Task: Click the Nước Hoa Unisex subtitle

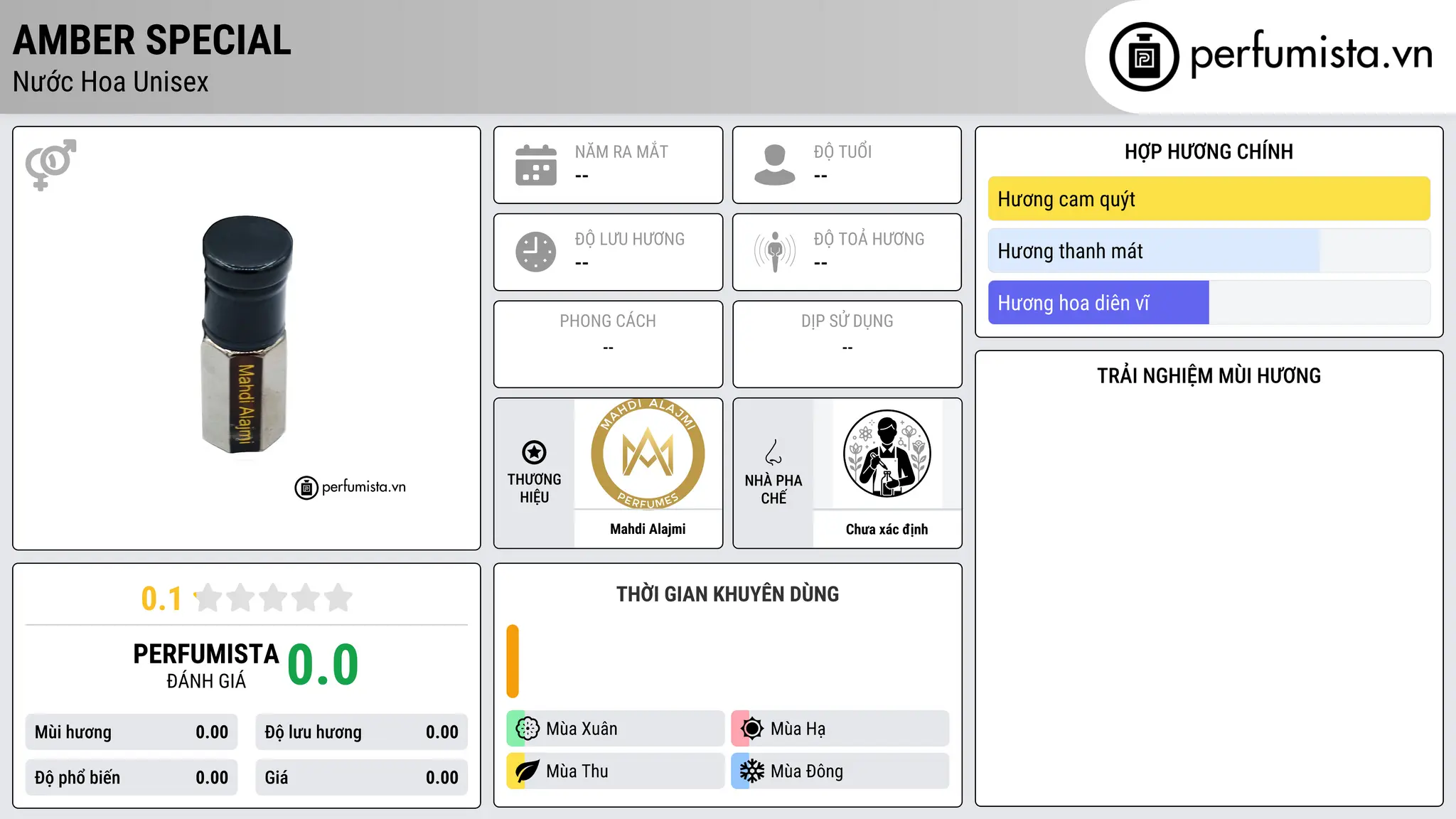Action: click(x=111, y=82)
